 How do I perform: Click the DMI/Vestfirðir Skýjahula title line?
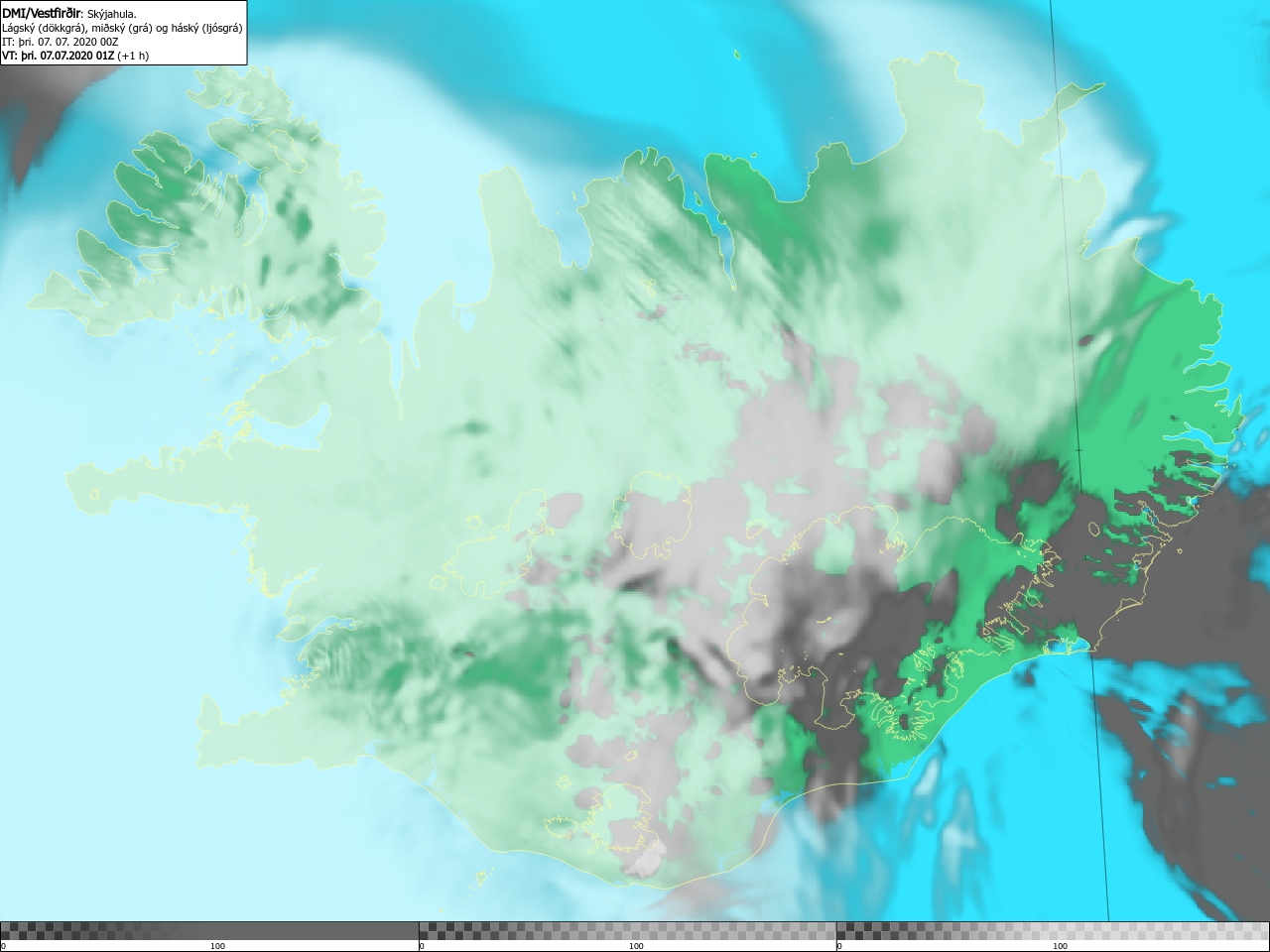69,13
